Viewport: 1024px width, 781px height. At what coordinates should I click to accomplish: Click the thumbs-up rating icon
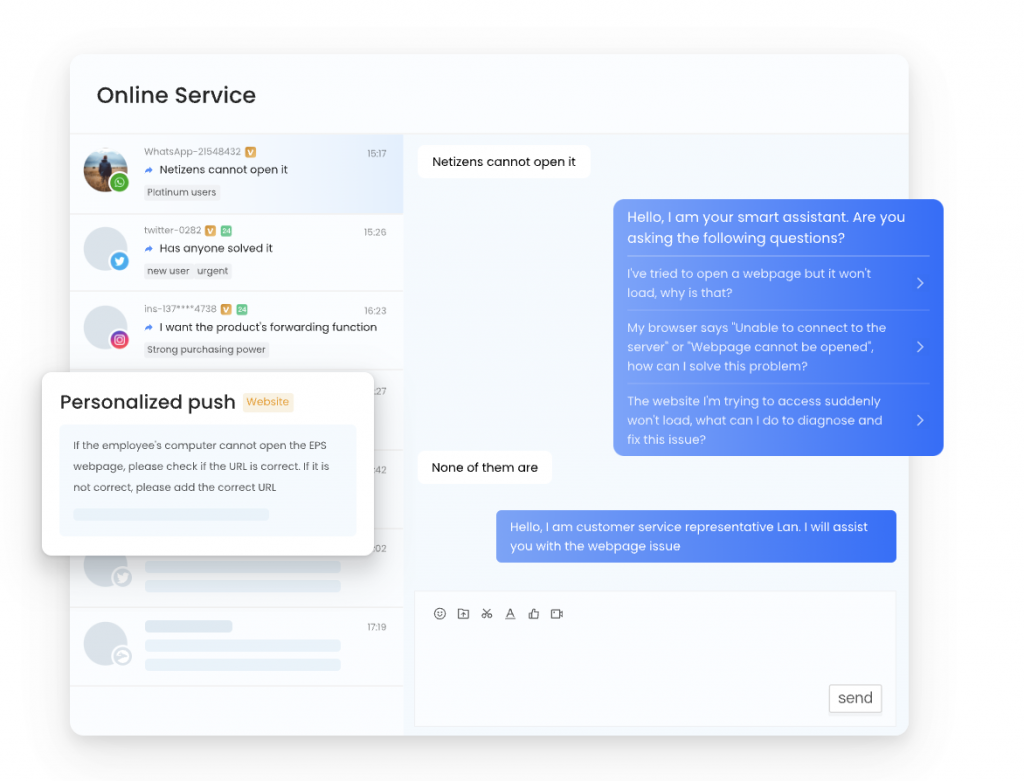click(534, 614)
